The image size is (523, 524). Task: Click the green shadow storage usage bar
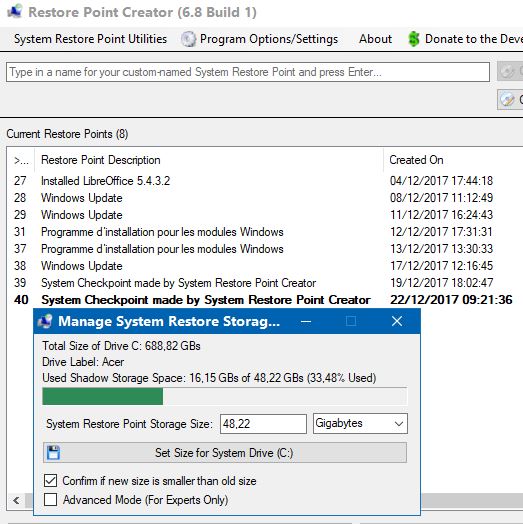(103, 396)
